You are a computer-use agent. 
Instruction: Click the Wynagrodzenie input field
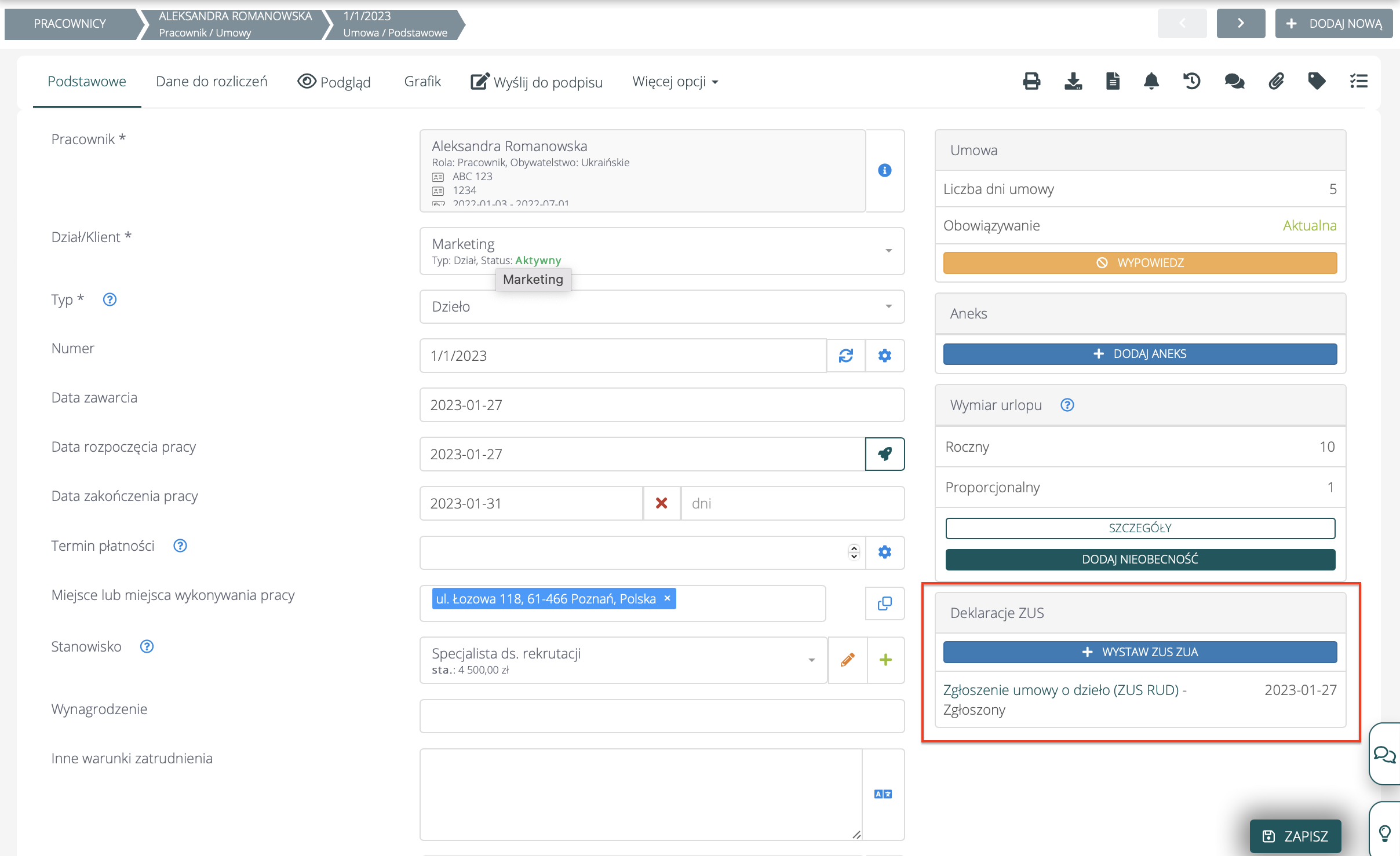(x=661, y=716)
